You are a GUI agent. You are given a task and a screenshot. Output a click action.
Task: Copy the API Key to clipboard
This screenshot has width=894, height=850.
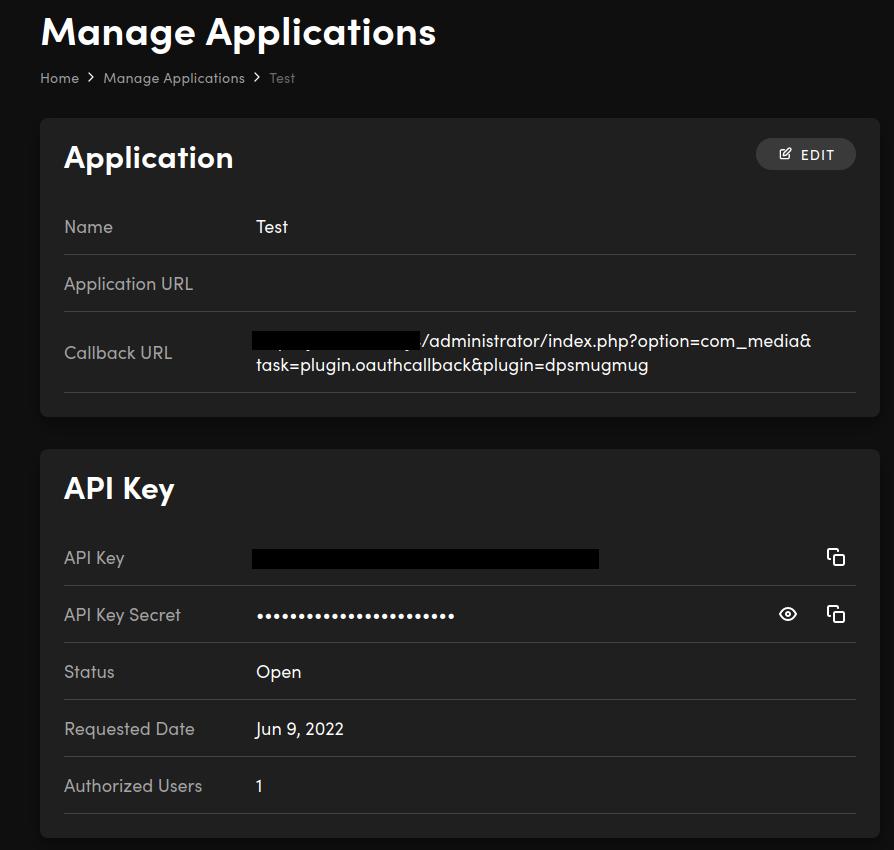click(836, 558)
